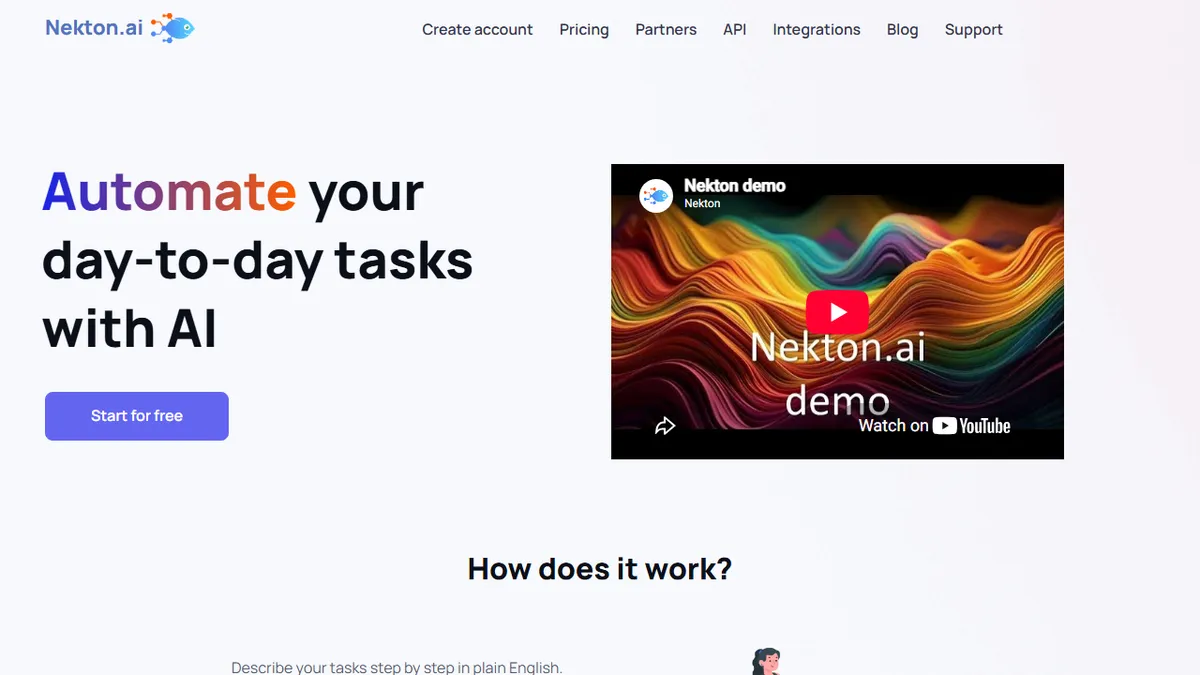Go to the Support page
Screen dimensions: 1200x675
pos(973,29)
